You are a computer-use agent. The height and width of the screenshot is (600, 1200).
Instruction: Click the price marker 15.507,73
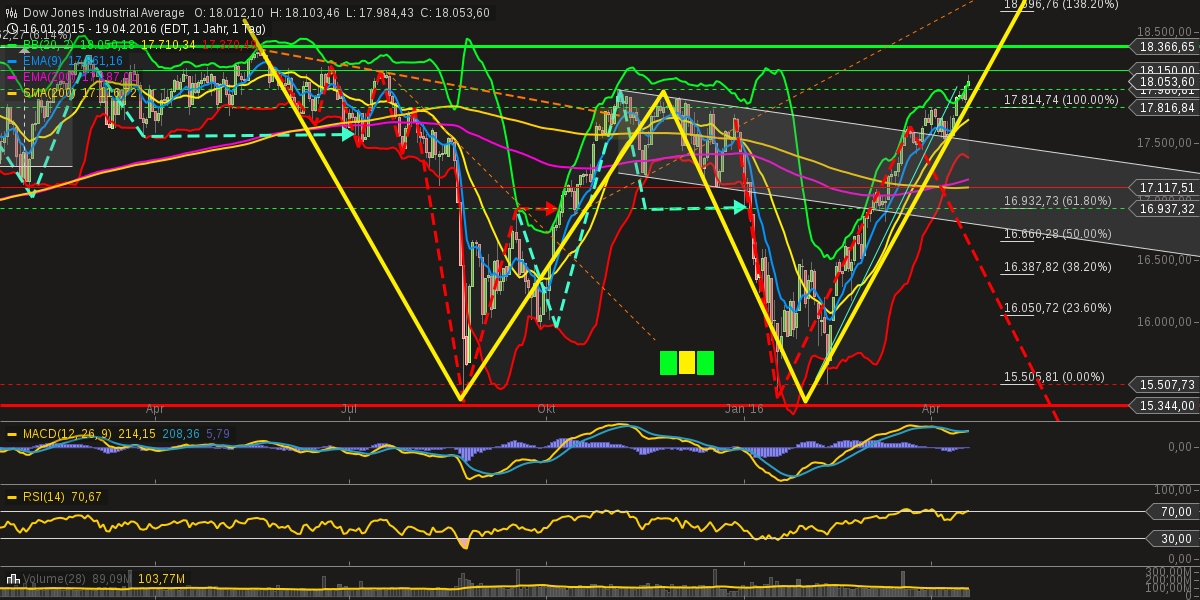[1165, 385]
